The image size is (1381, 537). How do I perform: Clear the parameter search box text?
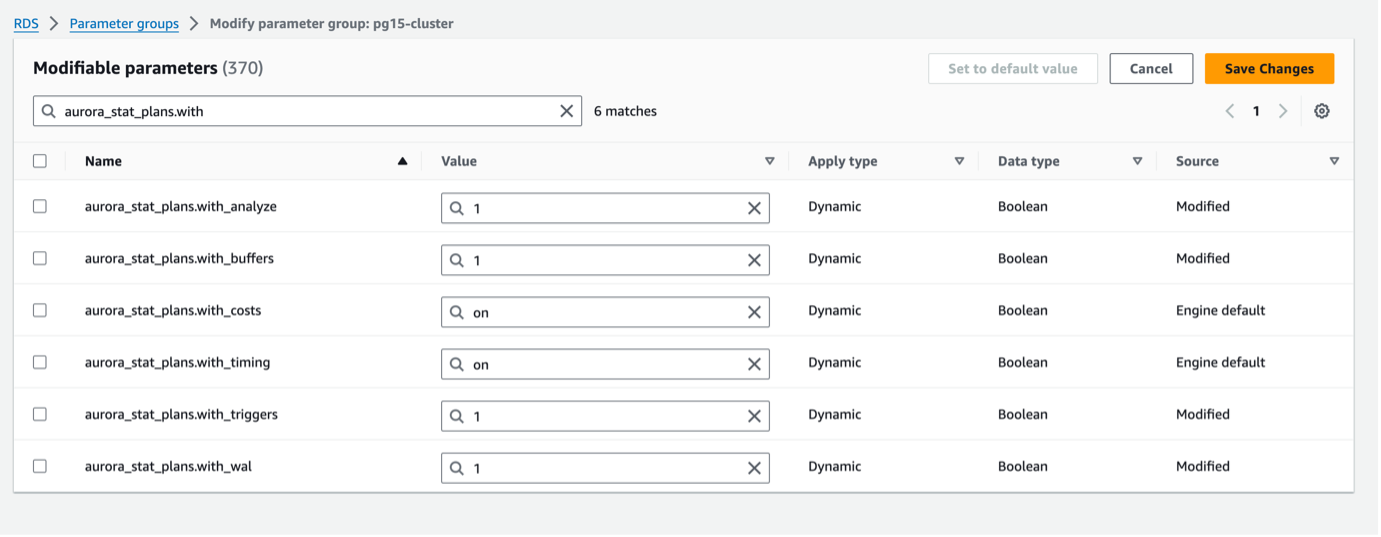point(566,111)
